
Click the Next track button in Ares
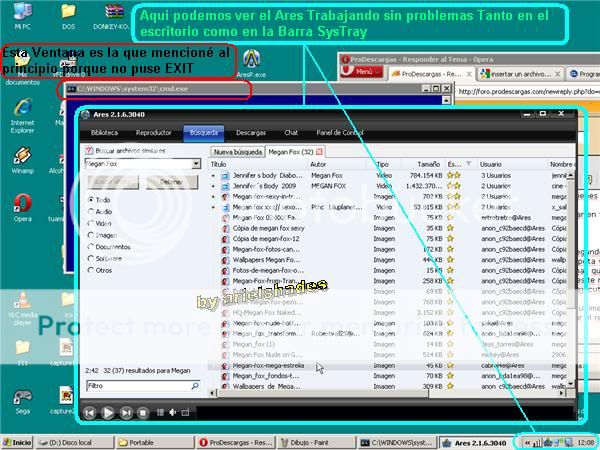(128, 412)
